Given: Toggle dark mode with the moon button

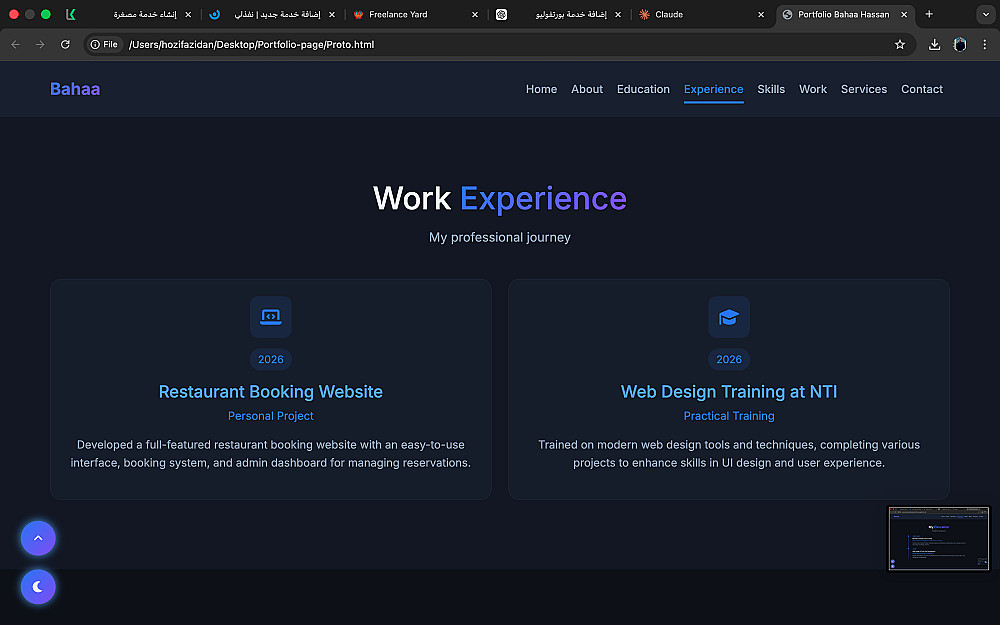Looking at the screenshot, I should point(38,587).
